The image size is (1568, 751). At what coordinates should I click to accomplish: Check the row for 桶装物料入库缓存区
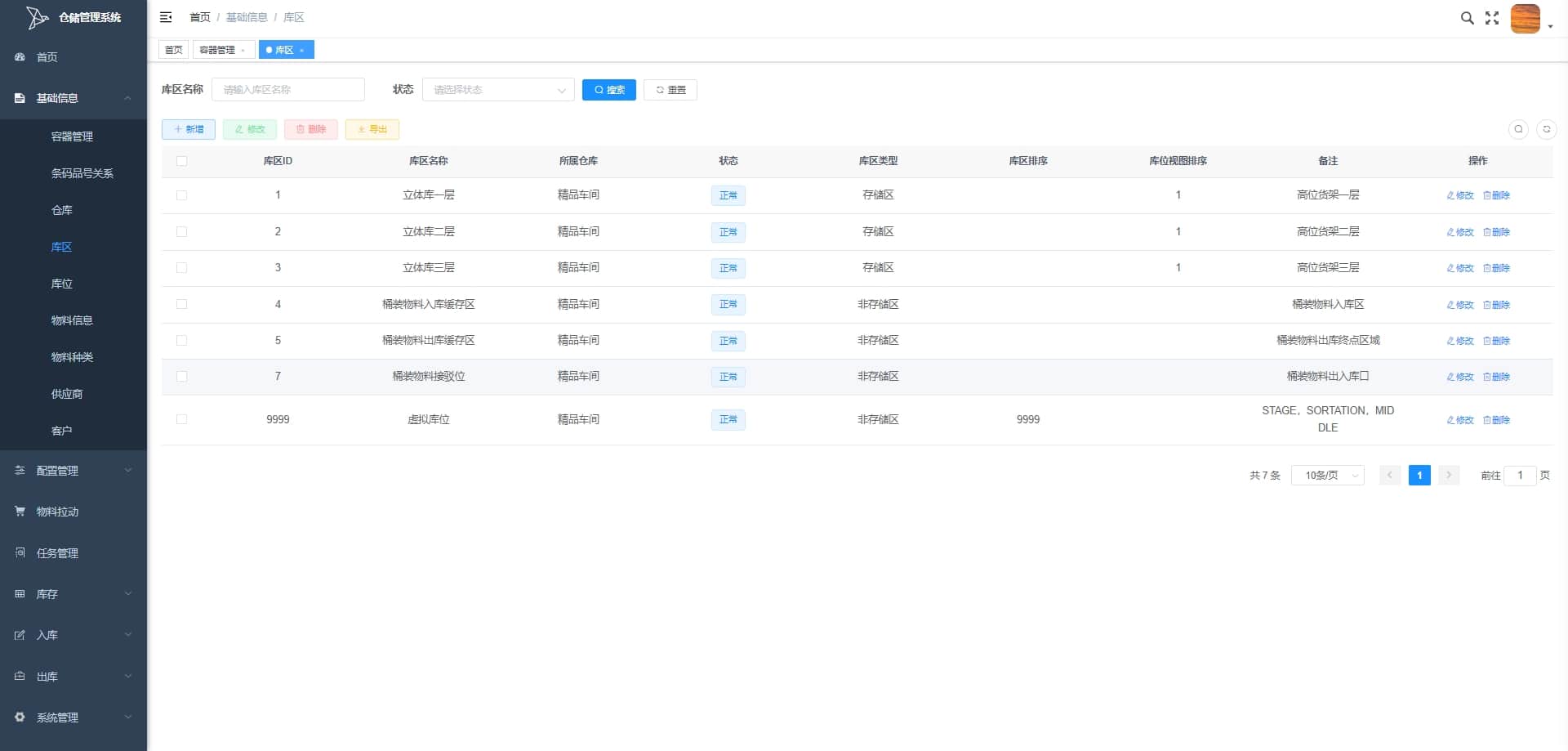181,304
